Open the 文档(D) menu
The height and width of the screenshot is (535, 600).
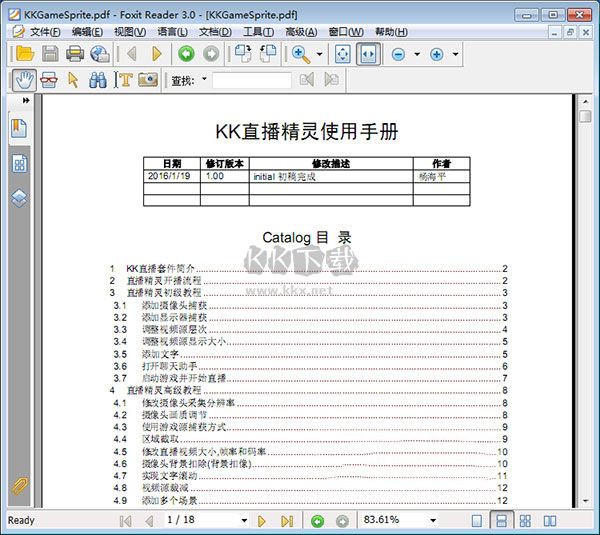click(x=215, y=32)
